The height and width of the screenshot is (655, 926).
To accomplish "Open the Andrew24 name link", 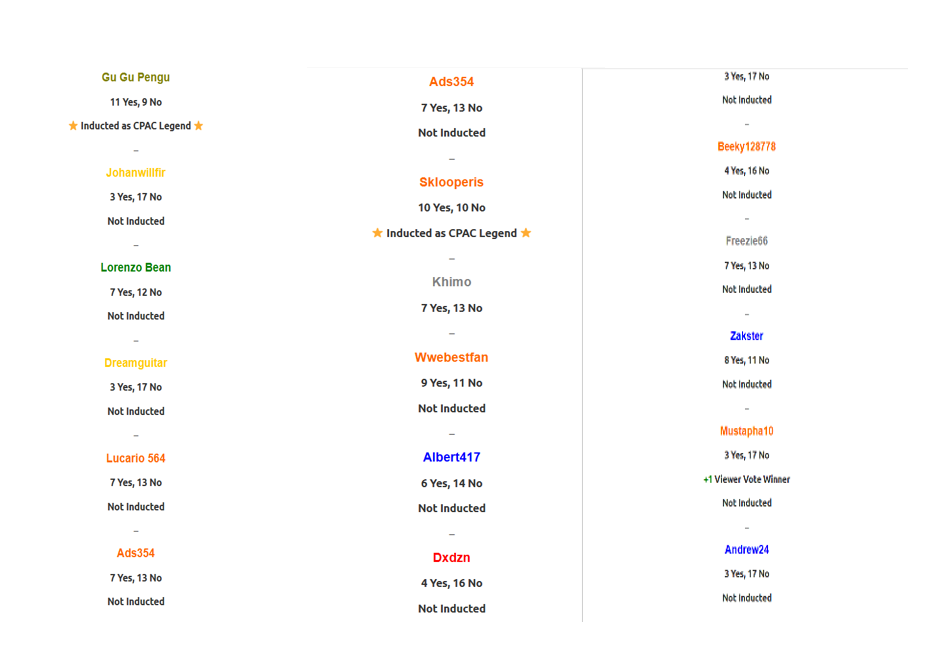I will click(746, 550).
